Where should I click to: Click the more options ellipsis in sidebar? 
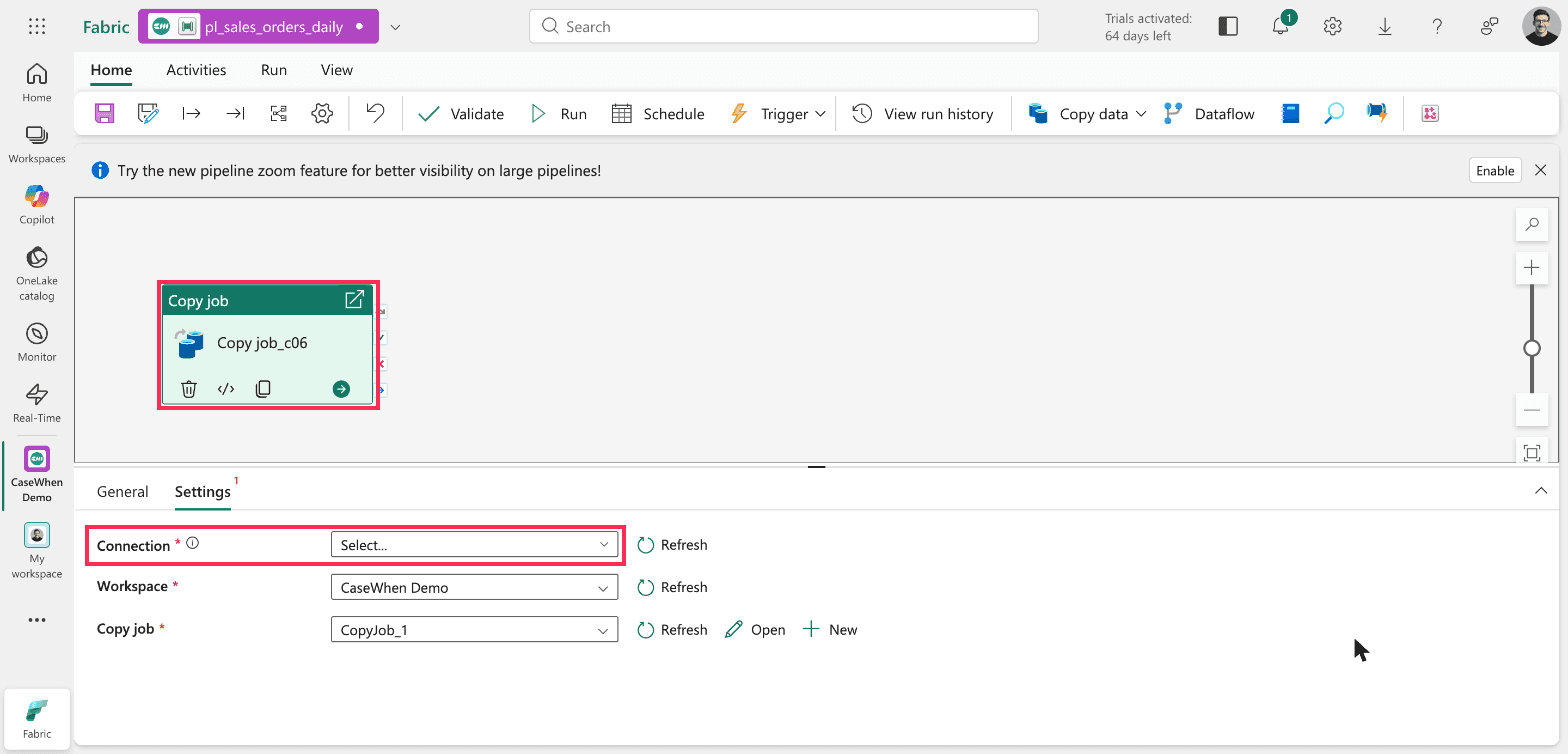pos(37,620)
